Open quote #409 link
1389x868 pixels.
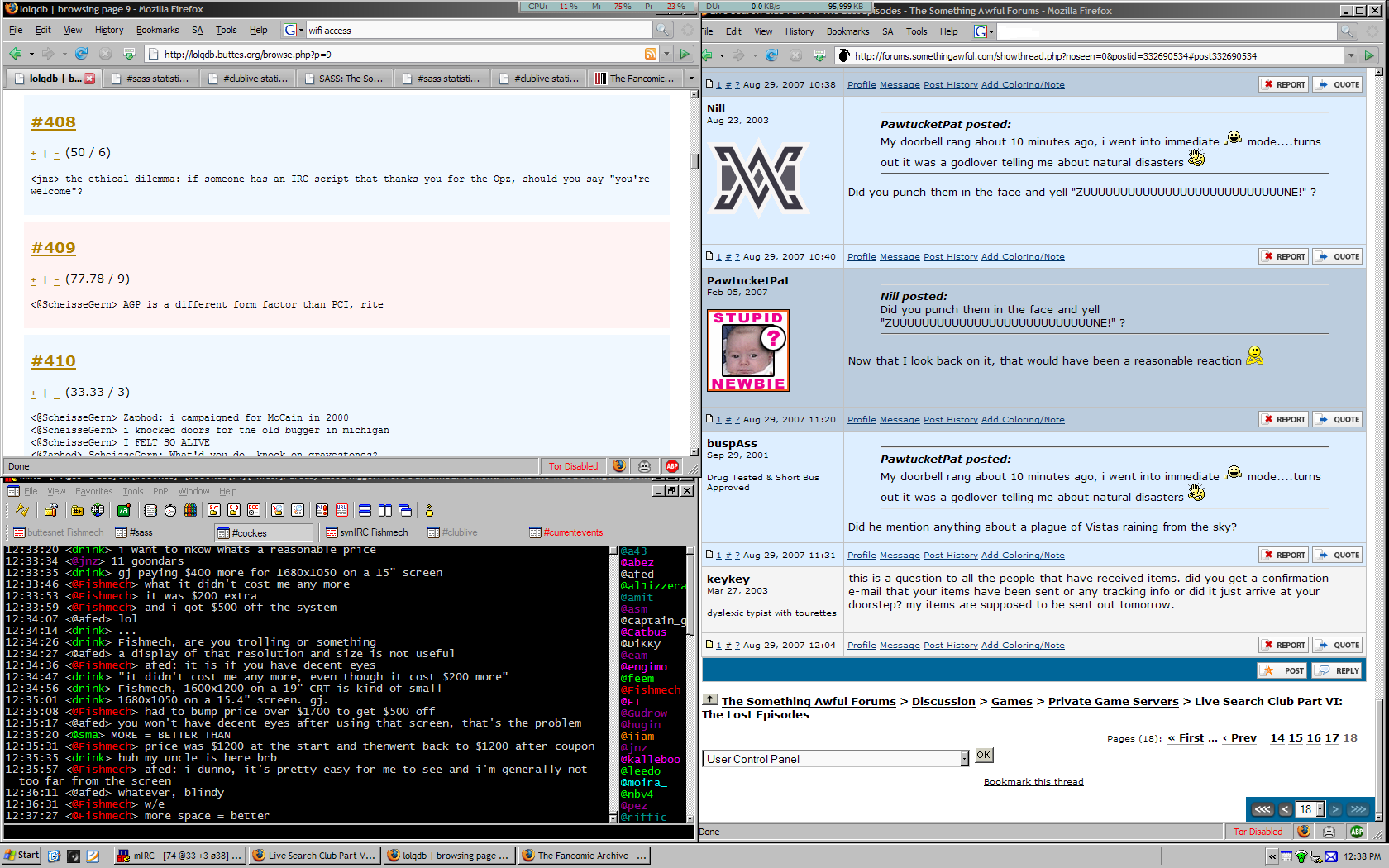[x=53, y=248]
